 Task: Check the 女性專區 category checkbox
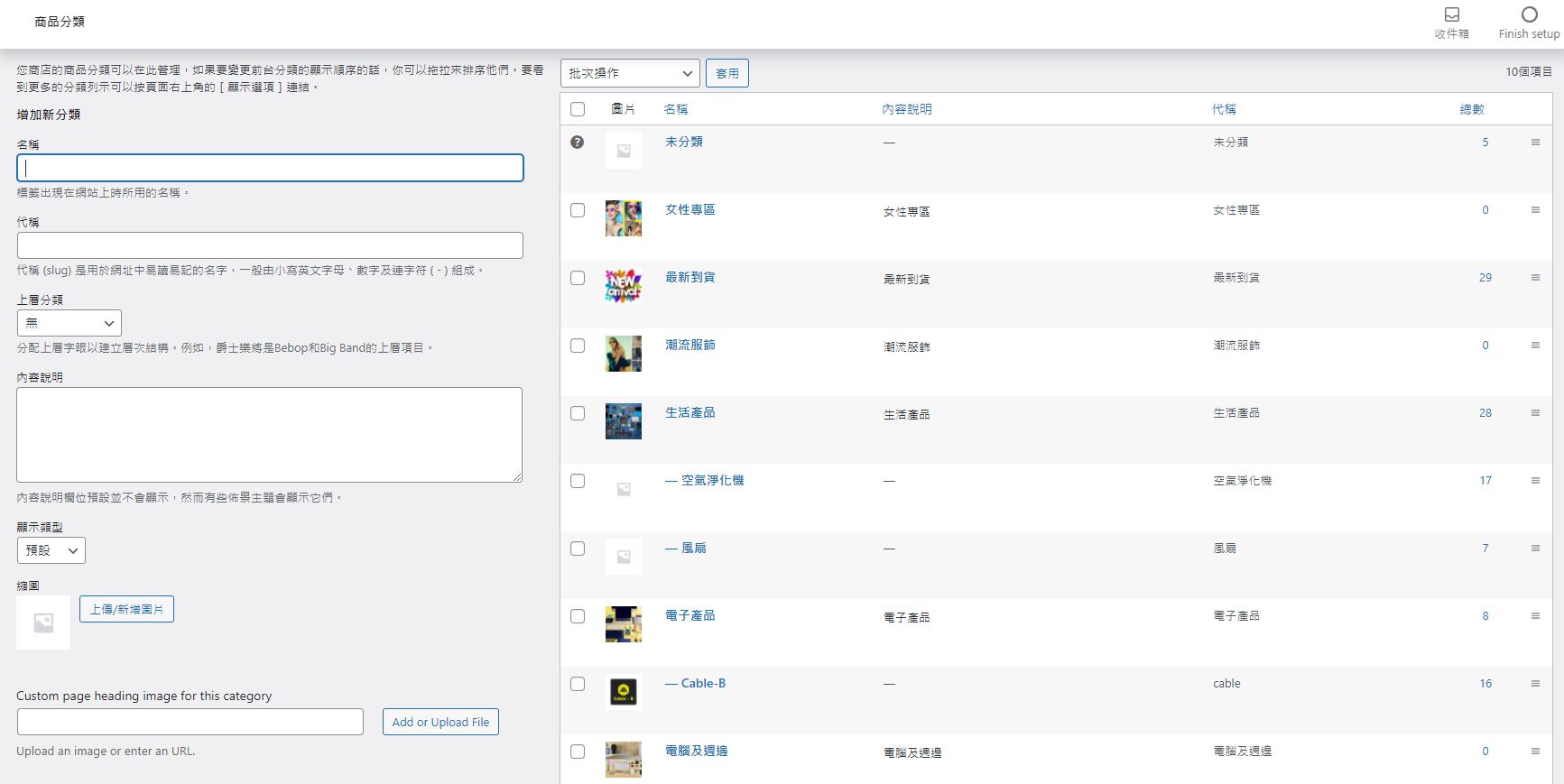pyautogui.click(x=578, y=210)
